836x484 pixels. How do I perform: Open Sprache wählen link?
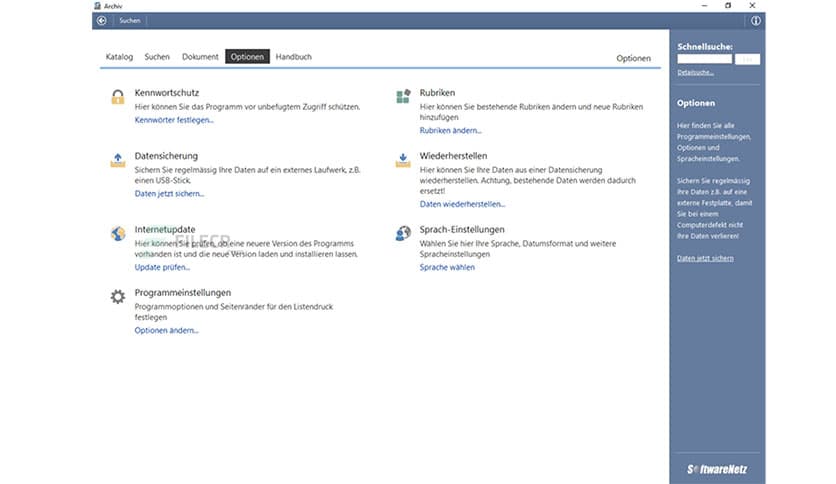[x=447, y=268]
